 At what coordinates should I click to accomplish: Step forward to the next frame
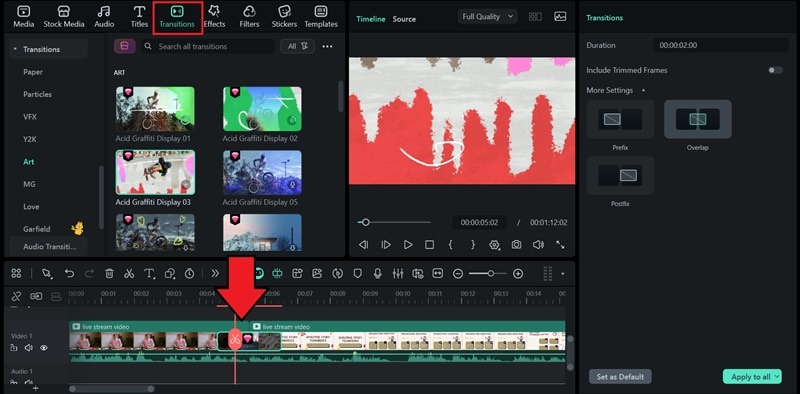[386, 245]
